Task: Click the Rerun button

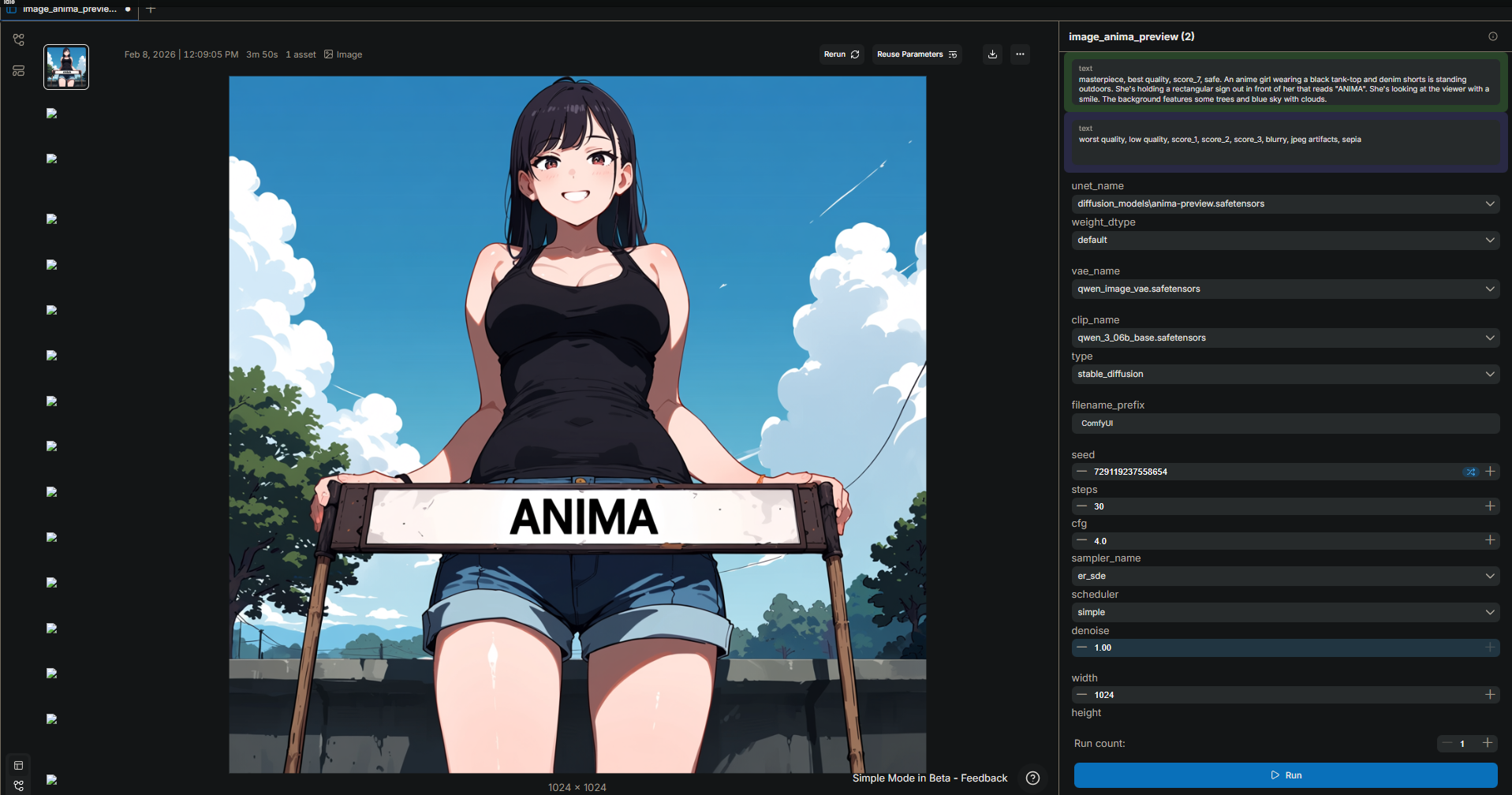Action: (x=841, y=54)
